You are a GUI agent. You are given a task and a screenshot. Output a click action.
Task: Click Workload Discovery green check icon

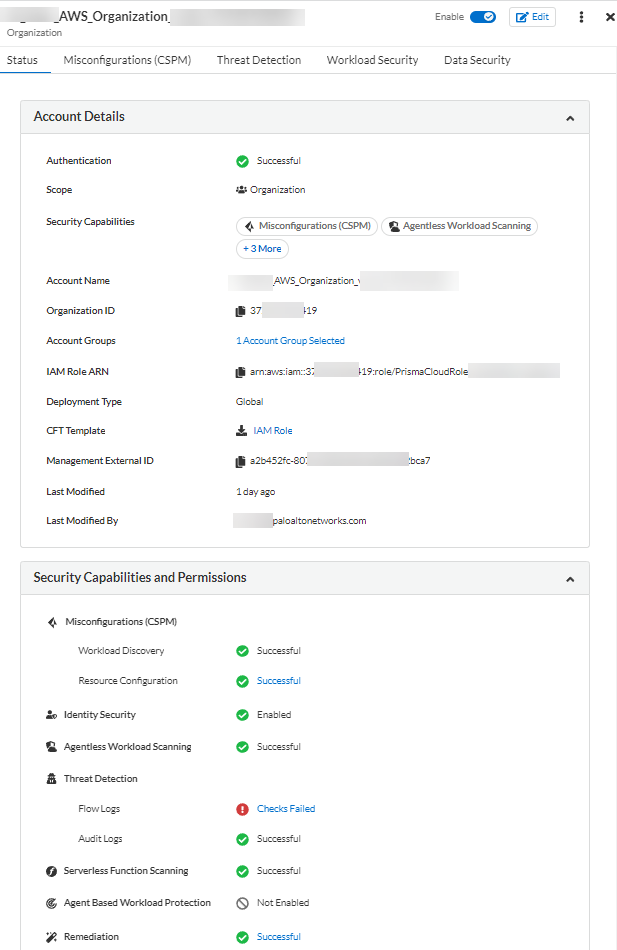click(242, 651)
